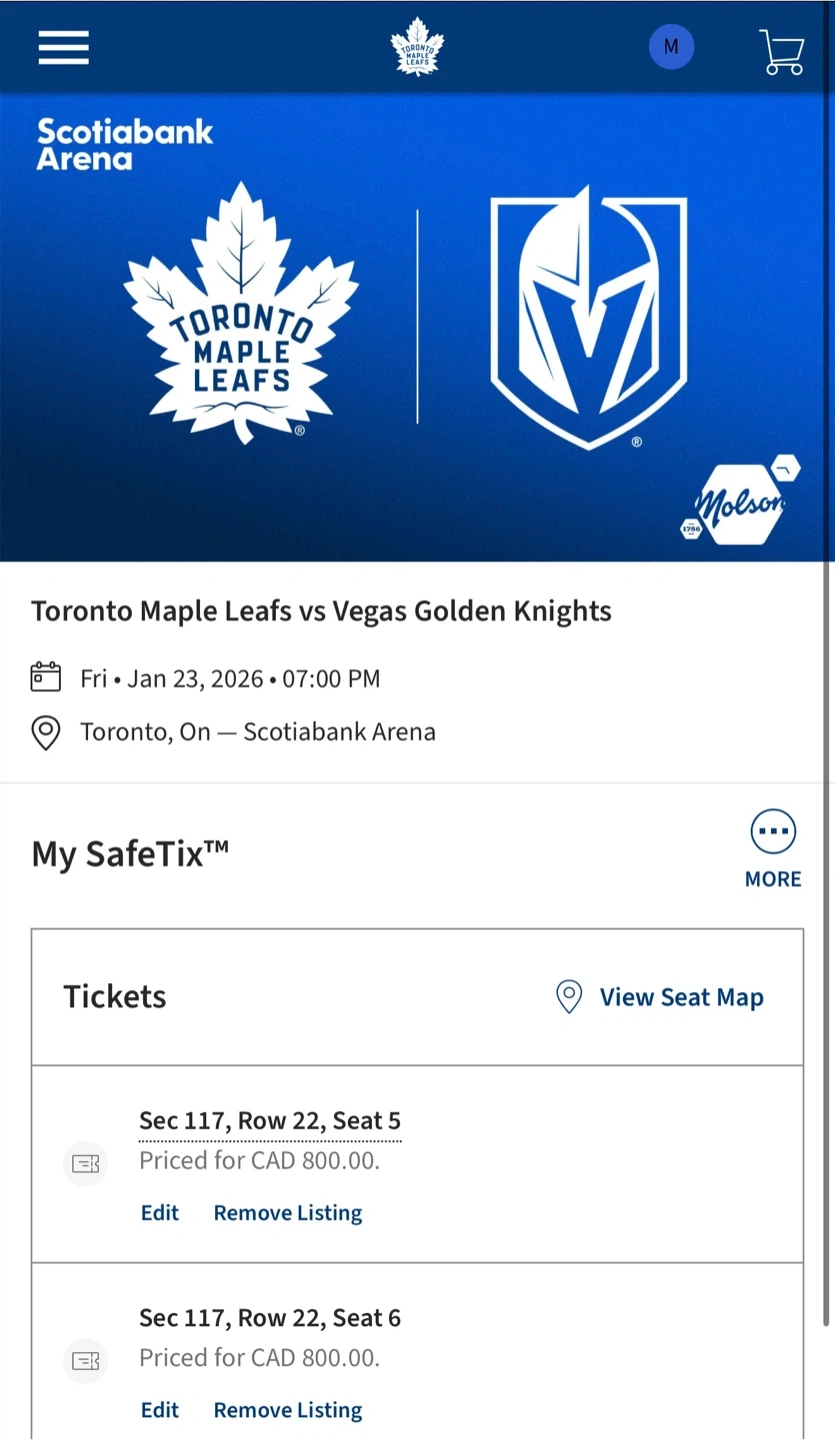This screenshot has height=1440, width=835.
Task: Tap the ticket icon for Seat 5
Action: coord(85,1164)
